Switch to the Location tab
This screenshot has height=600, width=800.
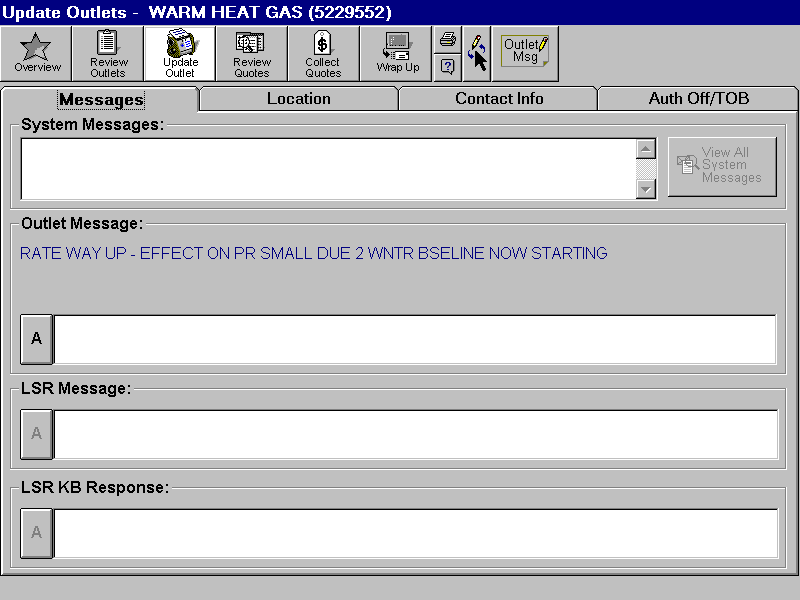click(298, 98)
